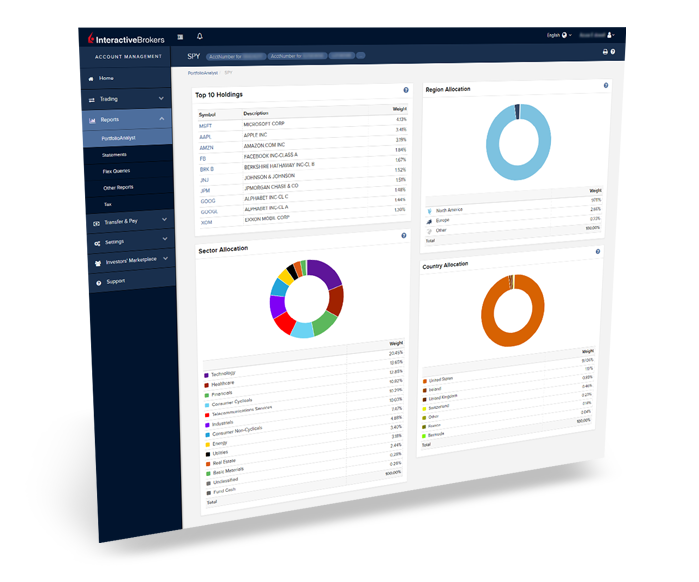Click the dark red Healthcare legend swatch

click(206, 385)
